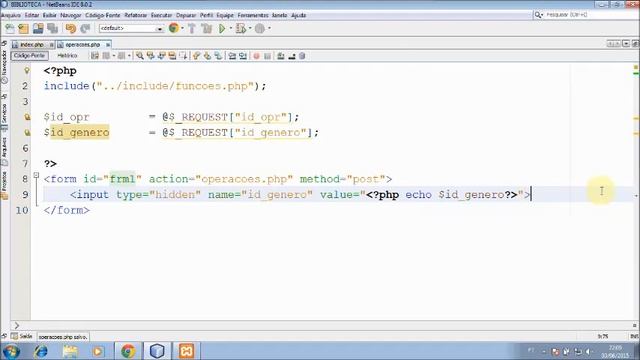Click the last icon on editor toolbar
Viewport: 640px width, 360px height.
coord(302,56)
